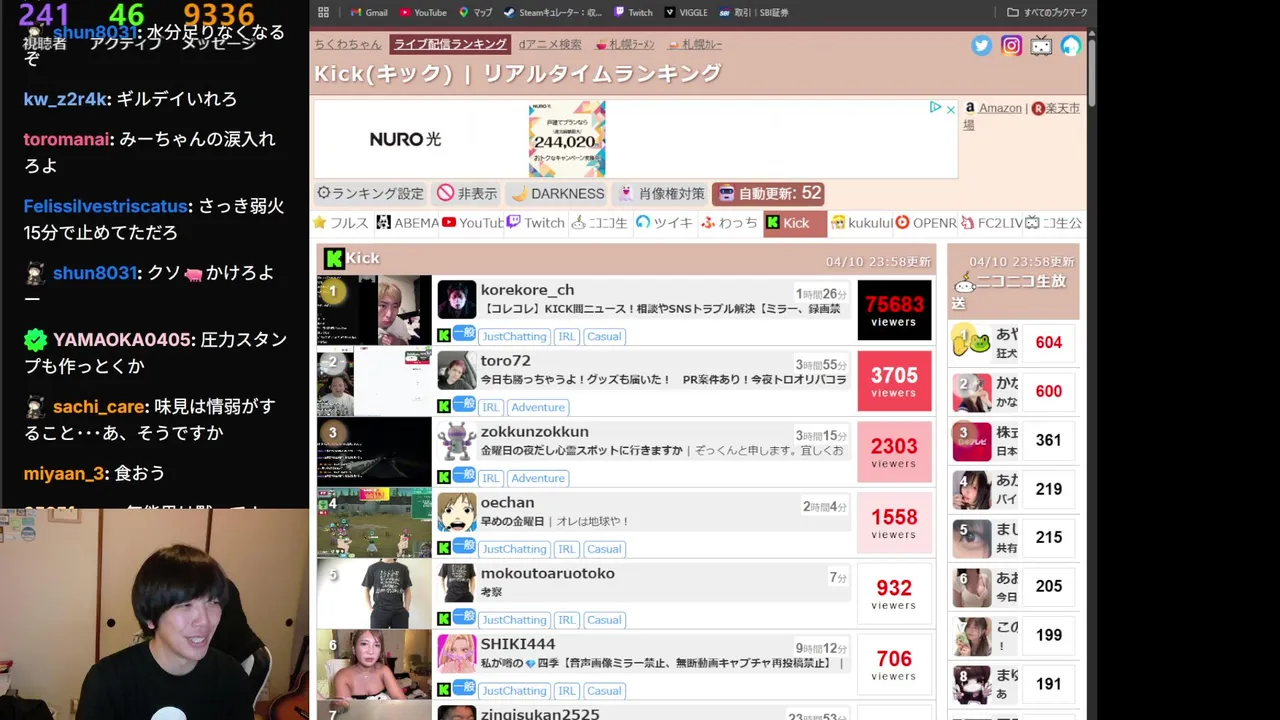Open oechan stream thumbnail
This screenshot has width=1280, height=720.
tap(374, 523)
